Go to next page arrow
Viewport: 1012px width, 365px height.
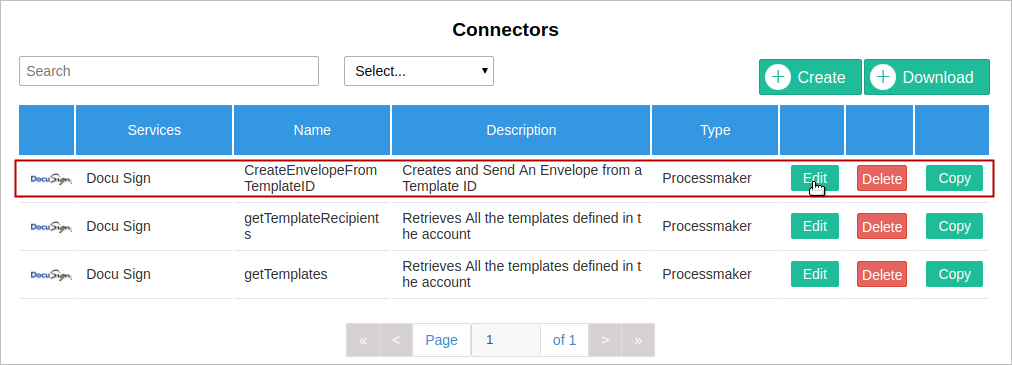click(x=605, y=340)
